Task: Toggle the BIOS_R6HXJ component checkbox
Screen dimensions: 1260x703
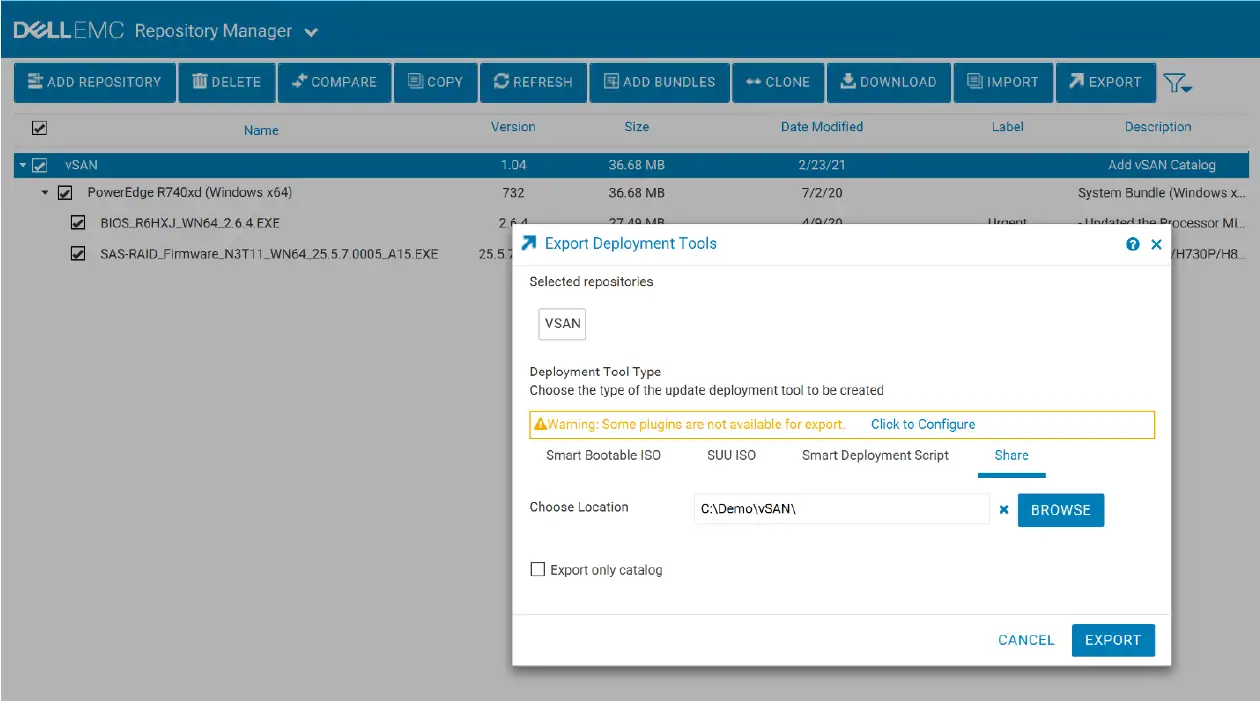Action: click(77, 222)
